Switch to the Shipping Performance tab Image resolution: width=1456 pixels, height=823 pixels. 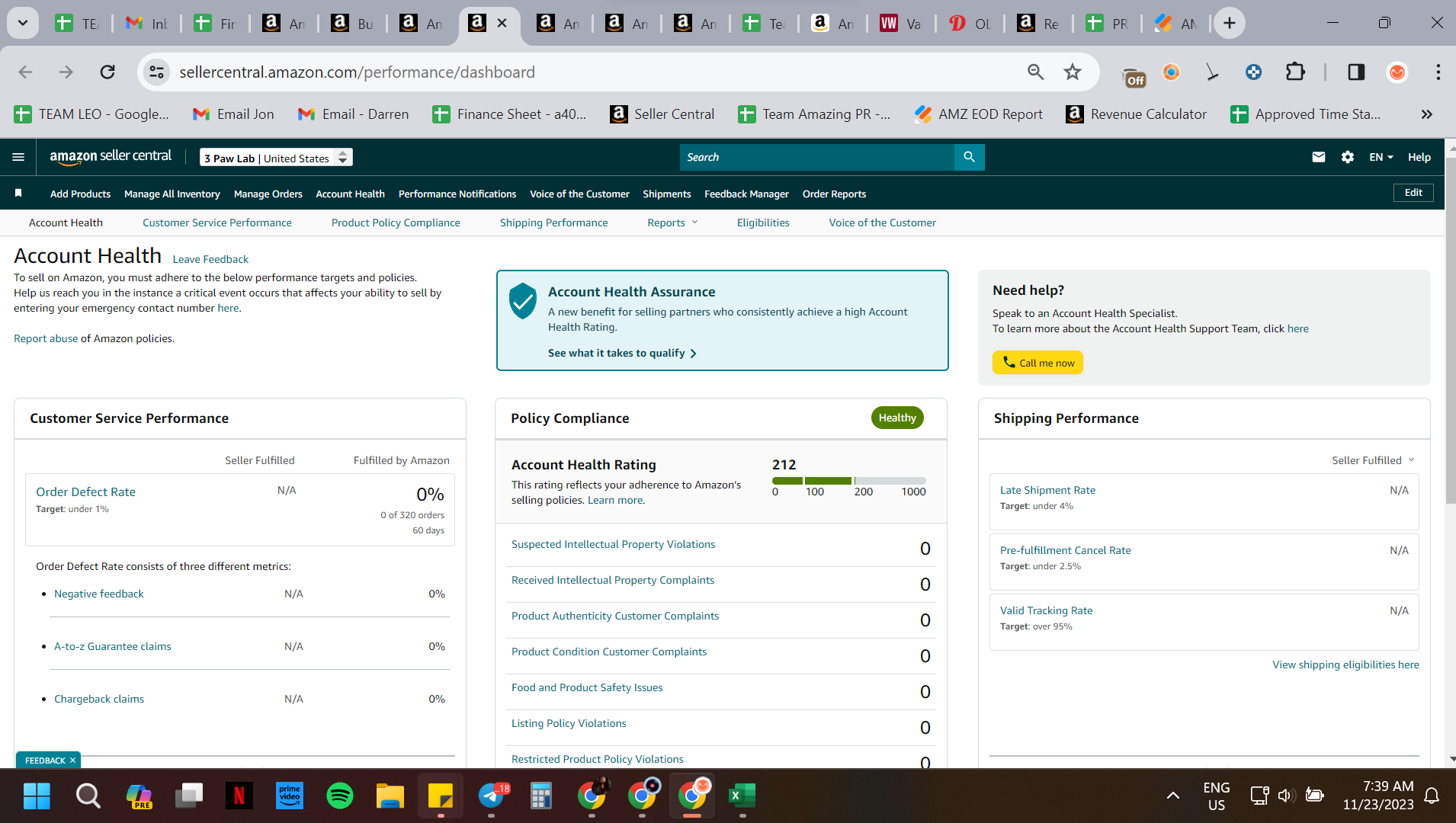pos(554,223)
